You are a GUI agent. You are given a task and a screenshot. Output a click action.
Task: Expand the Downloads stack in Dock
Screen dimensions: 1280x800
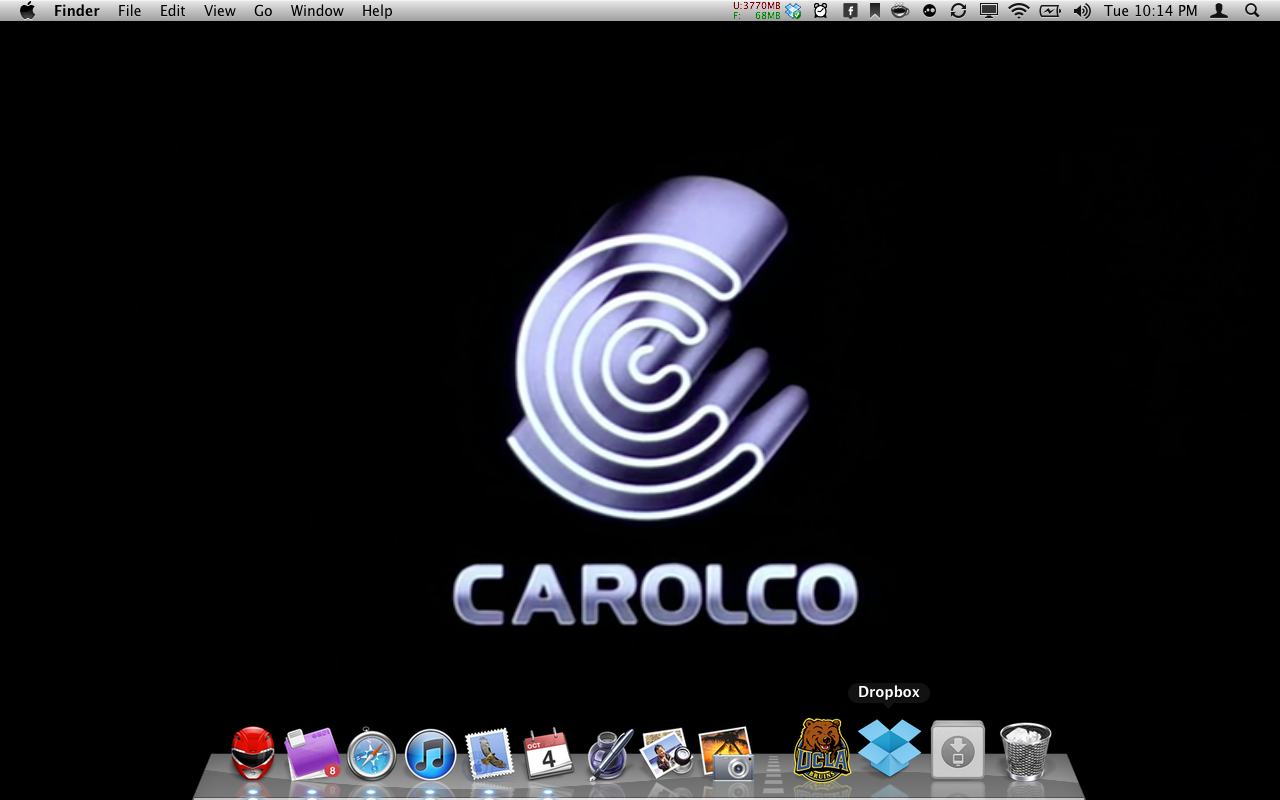[958, 750]
